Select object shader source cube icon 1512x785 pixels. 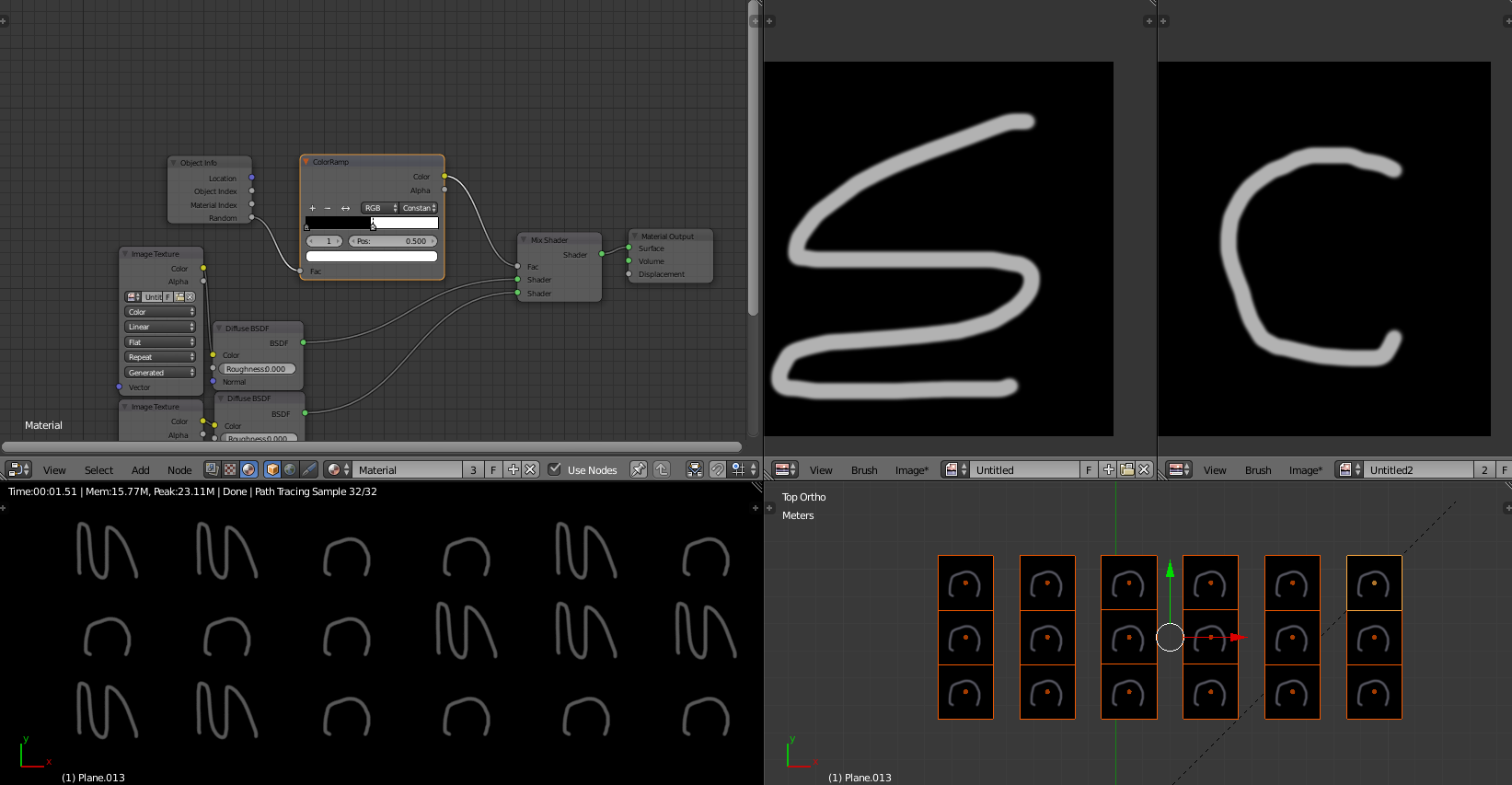tap(272, 469)
